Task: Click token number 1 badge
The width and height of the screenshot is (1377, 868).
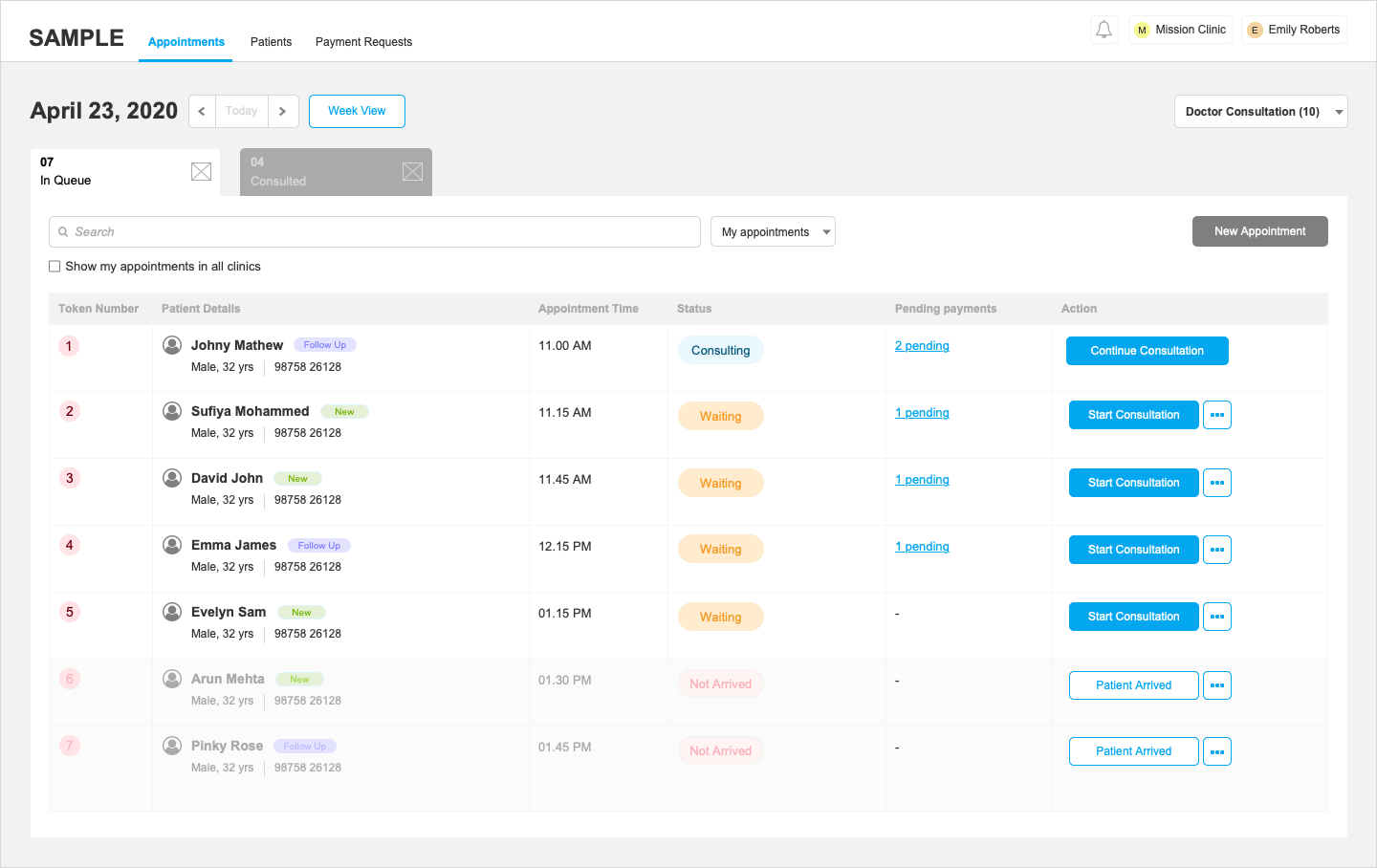Action: click(69, 346)
